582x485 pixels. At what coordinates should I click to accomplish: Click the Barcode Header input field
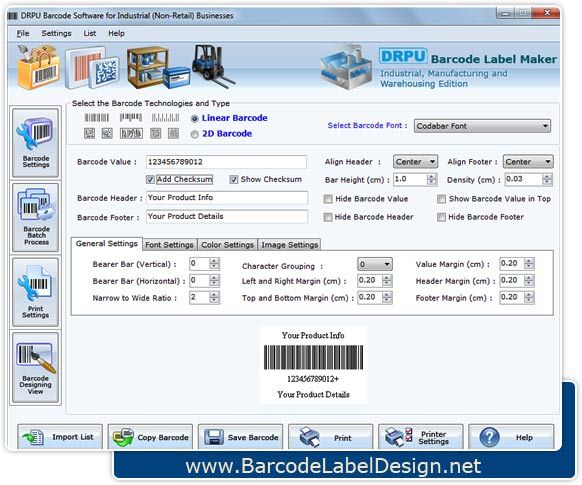227,197
